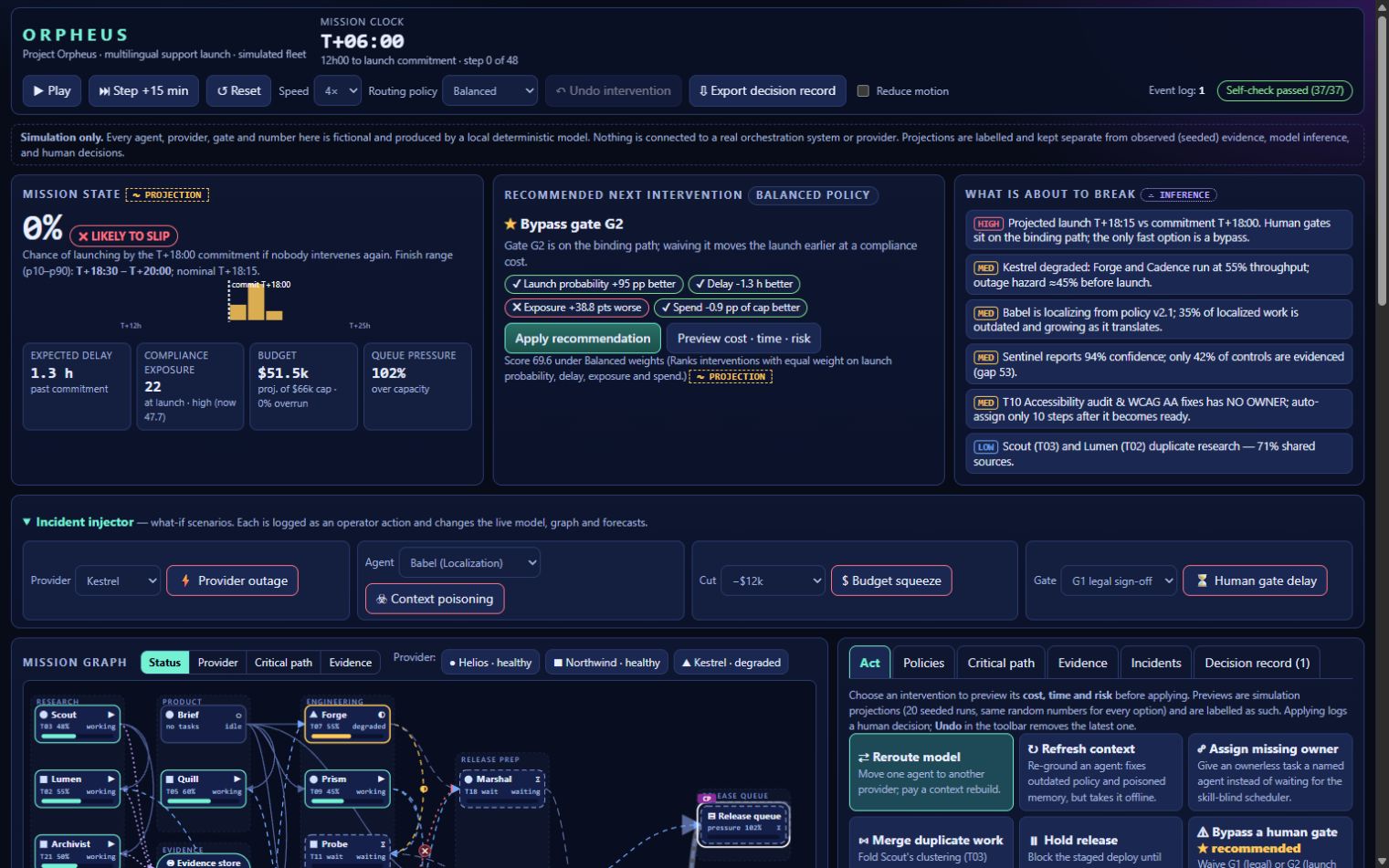The width and height of the screenshot is (1389, 868).
Task: Open the Routing policy dropdown
Action: click(x=489, y=90)
